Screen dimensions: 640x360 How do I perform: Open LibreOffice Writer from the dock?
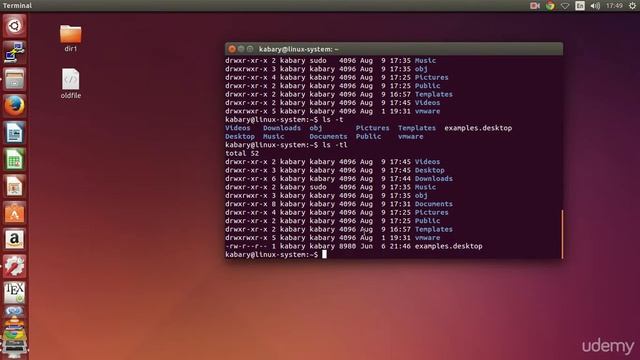[14, 133]
